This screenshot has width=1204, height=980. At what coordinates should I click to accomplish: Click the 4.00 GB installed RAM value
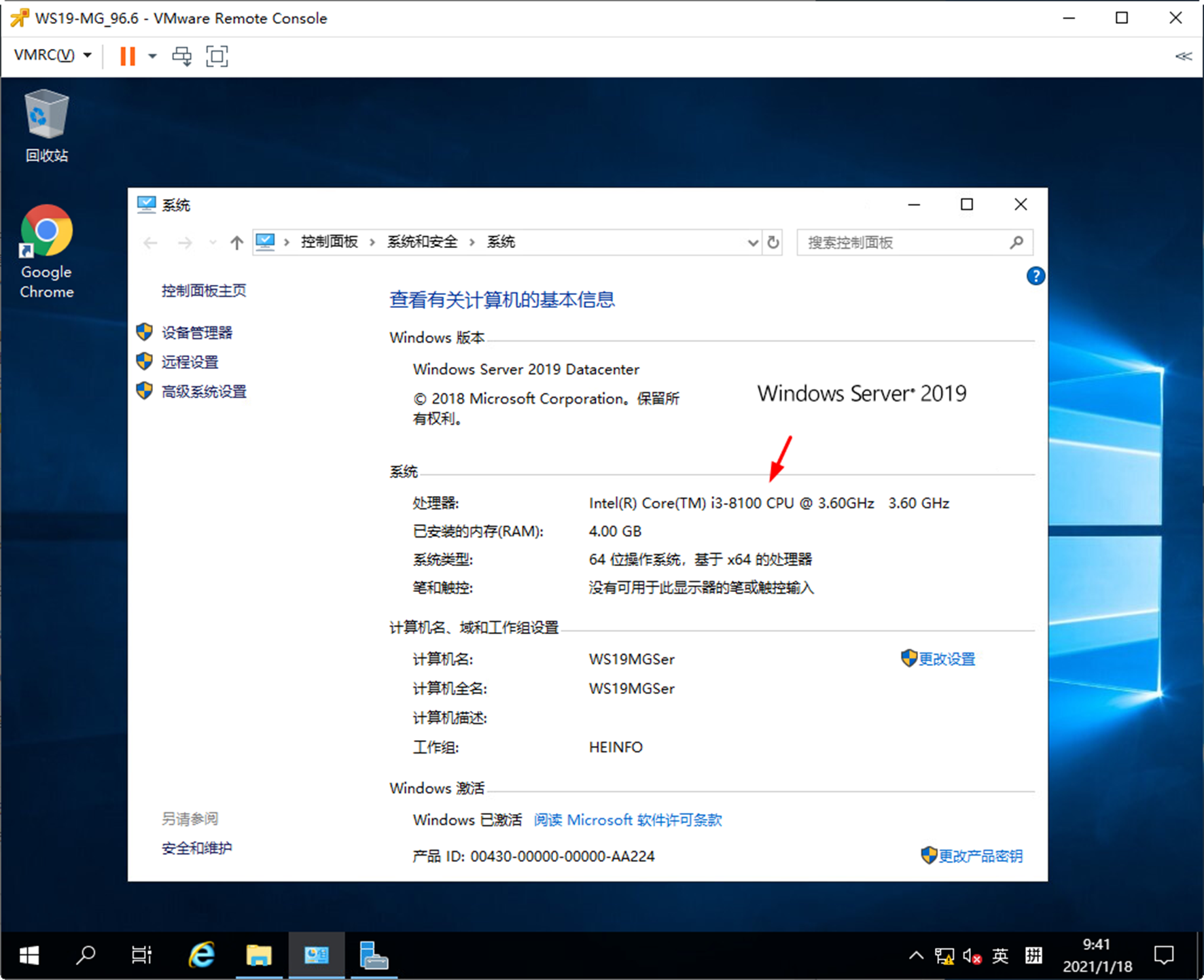coord(615,531)
